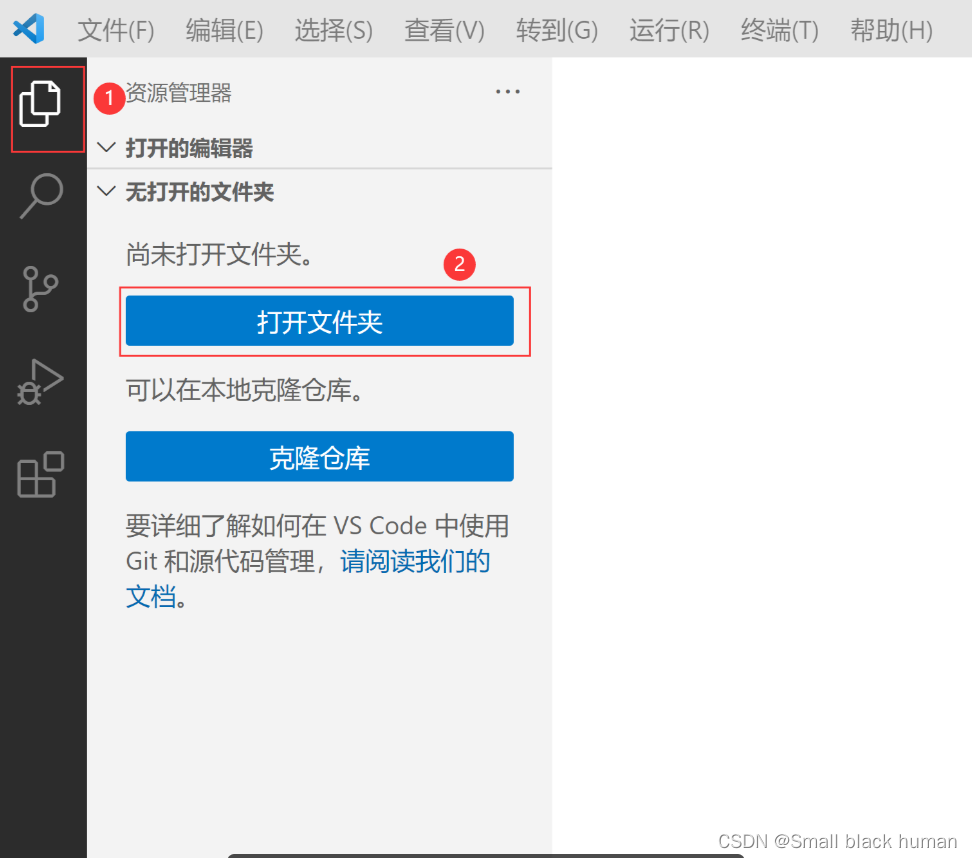The height and width of the screenshot is (858, 972).
Task: Open the Search view icon
Action: [x=41, y=196]
